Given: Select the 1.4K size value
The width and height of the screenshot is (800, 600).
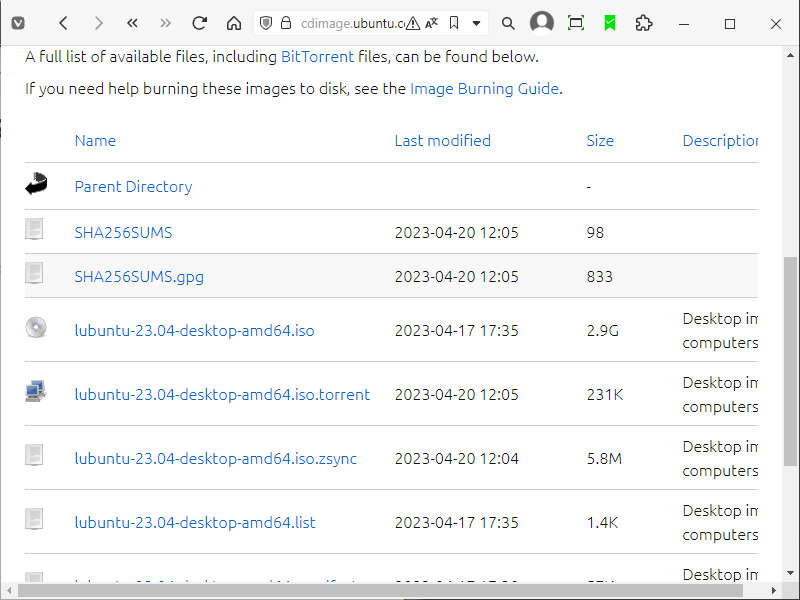Looking at the screenshot, I should tap(603, 522).
